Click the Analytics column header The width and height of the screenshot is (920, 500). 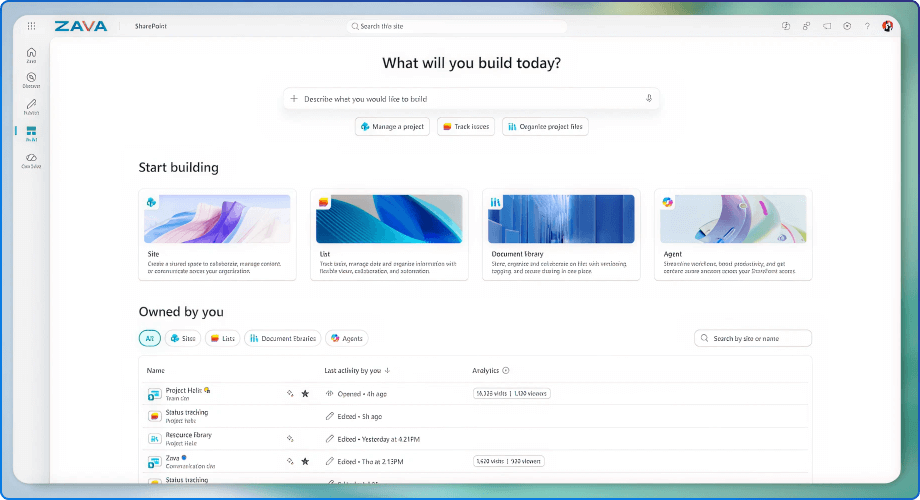click(486, 370)
